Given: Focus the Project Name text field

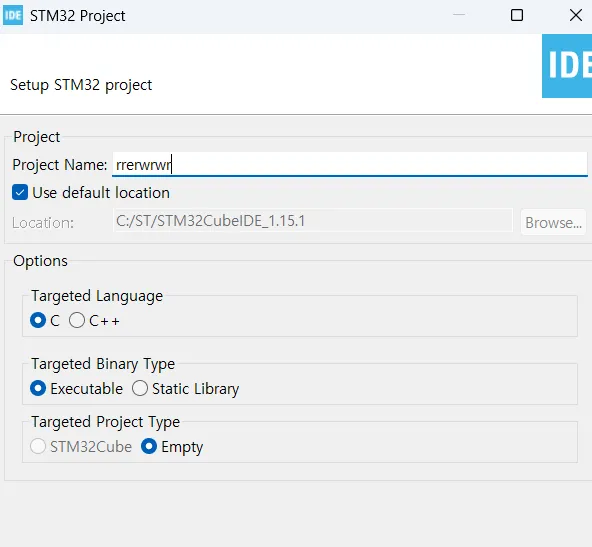Looking at the screenshot, I should coord(350,165).
